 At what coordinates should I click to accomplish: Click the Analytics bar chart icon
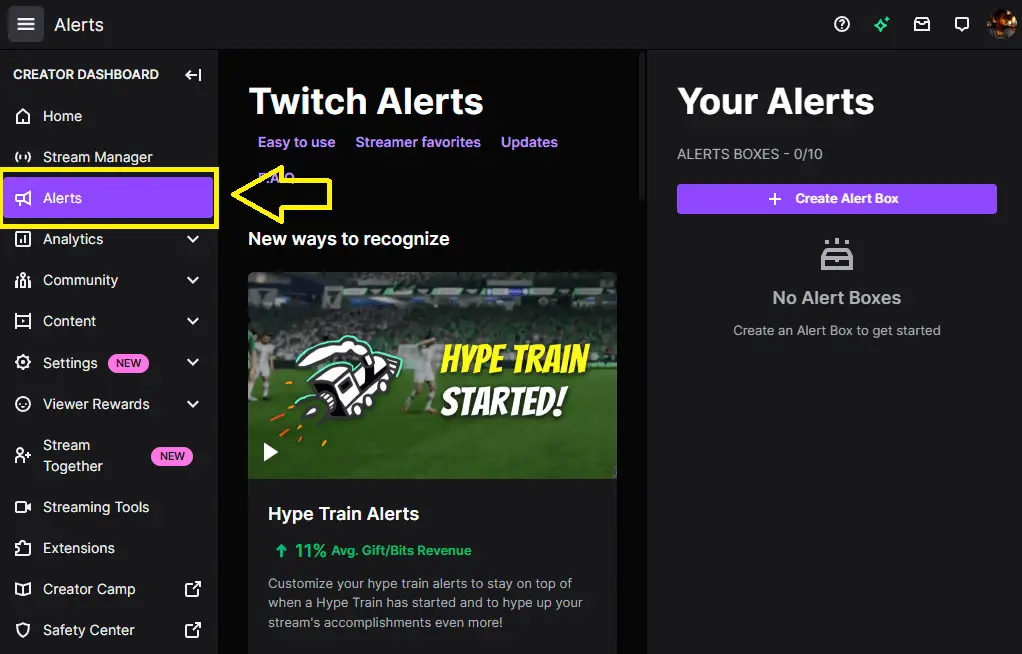point(23,239)
